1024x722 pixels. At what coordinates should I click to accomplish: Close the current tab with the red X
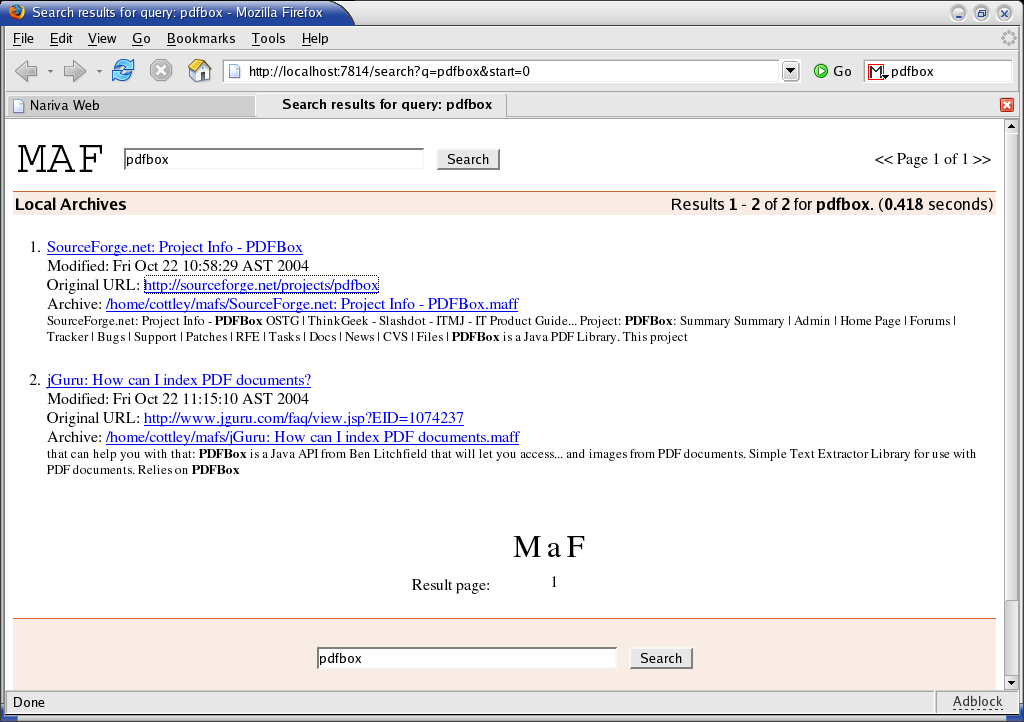tap(1007, 105)
